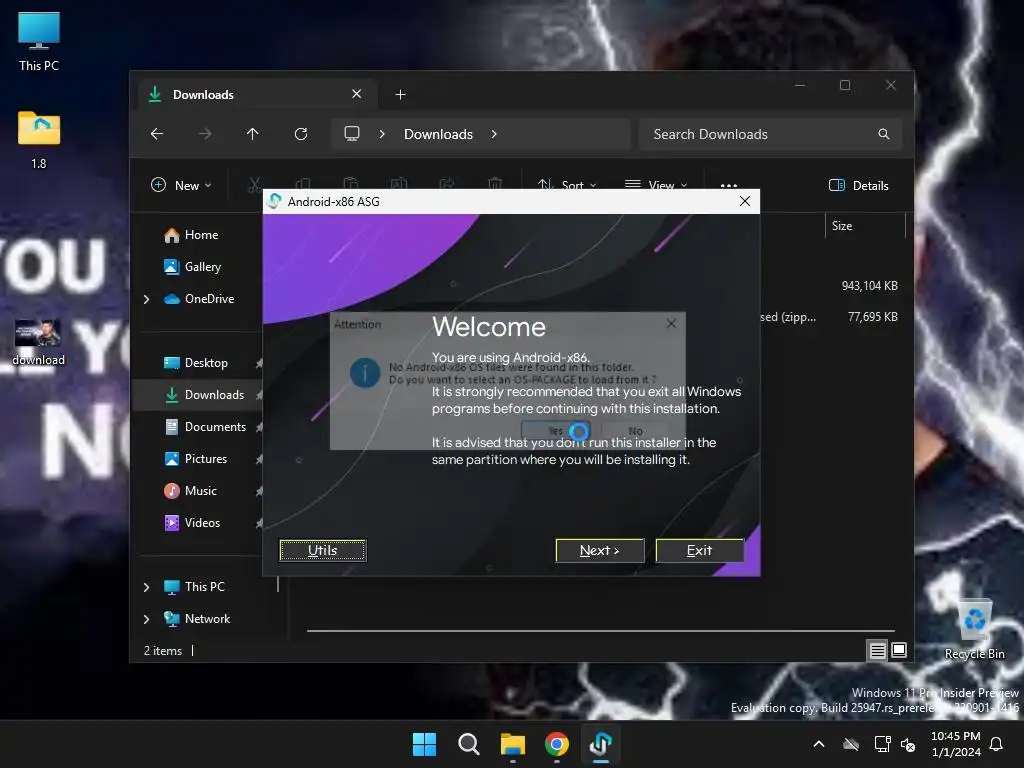
Task: Click Yes in the Attention dialog
Action: coord(556,431)
